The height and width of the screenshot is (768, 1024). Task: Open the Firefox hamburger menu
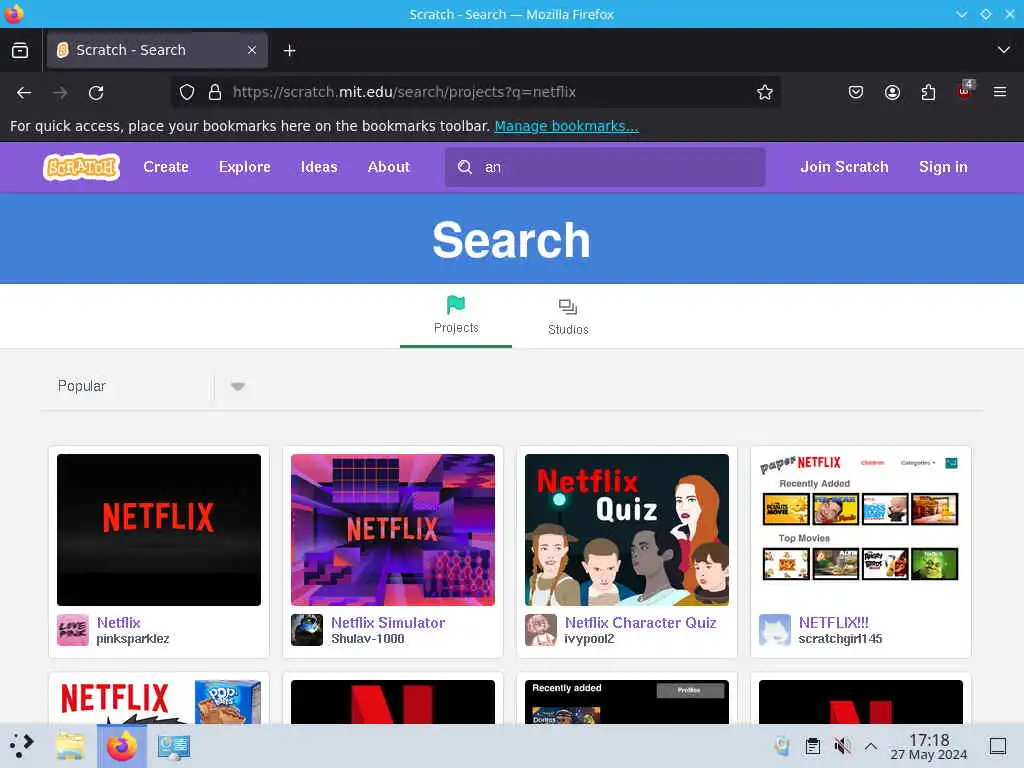point(1000,92)
